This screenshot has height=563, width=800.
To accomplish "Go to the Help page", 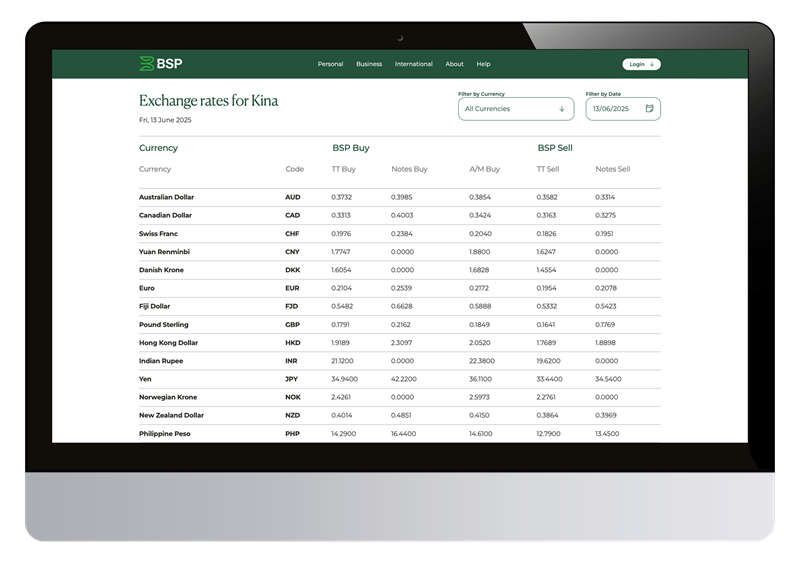I will pos(483,64).
